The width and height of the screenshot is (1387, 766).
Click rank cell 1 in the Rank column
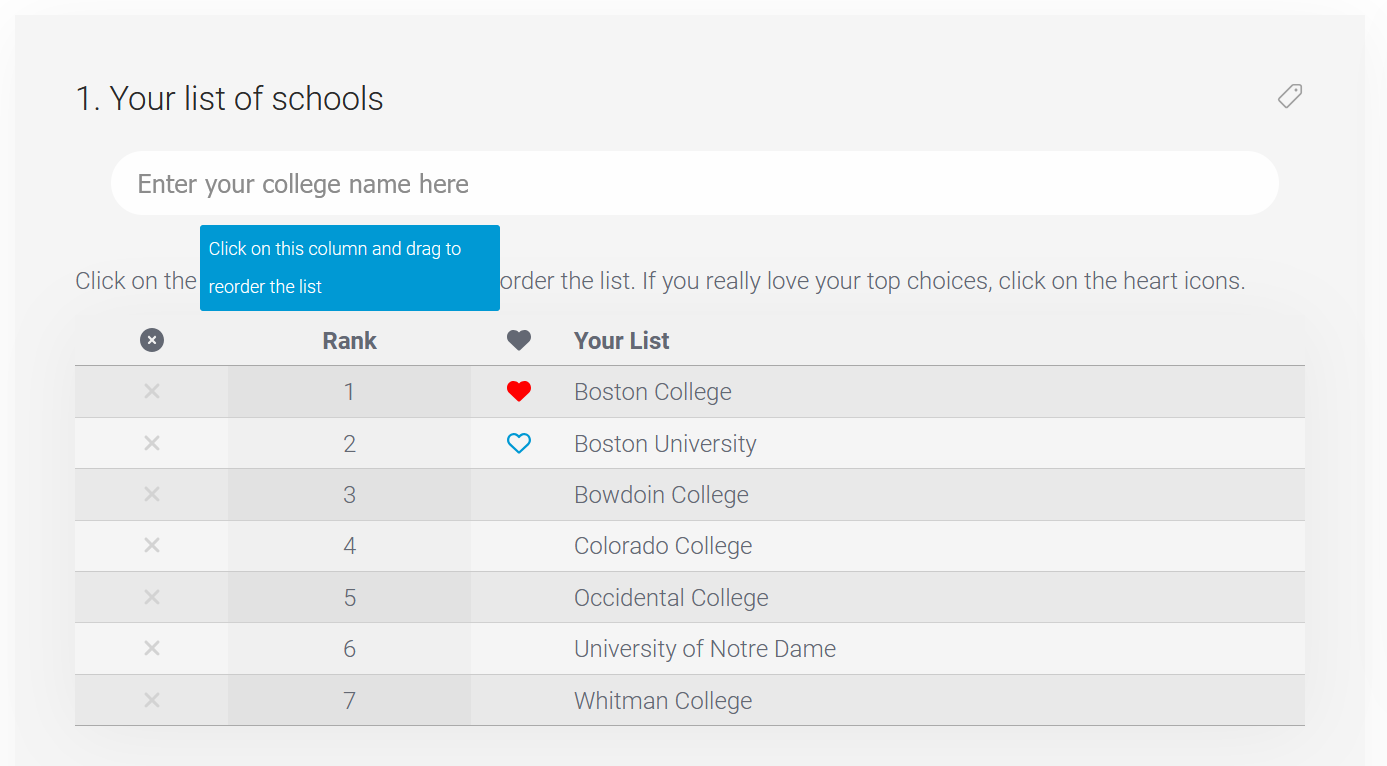[x=349, y=391]
